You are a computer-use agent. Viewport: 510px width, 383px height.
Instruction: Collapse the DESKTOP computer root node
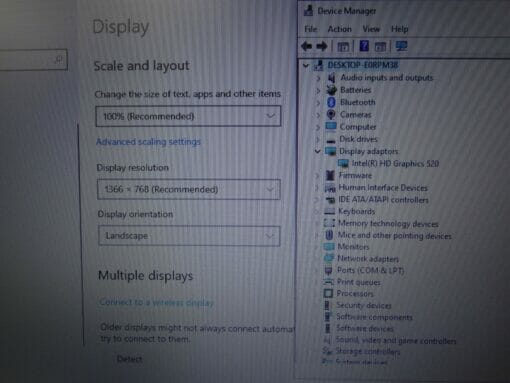[306, 65]
